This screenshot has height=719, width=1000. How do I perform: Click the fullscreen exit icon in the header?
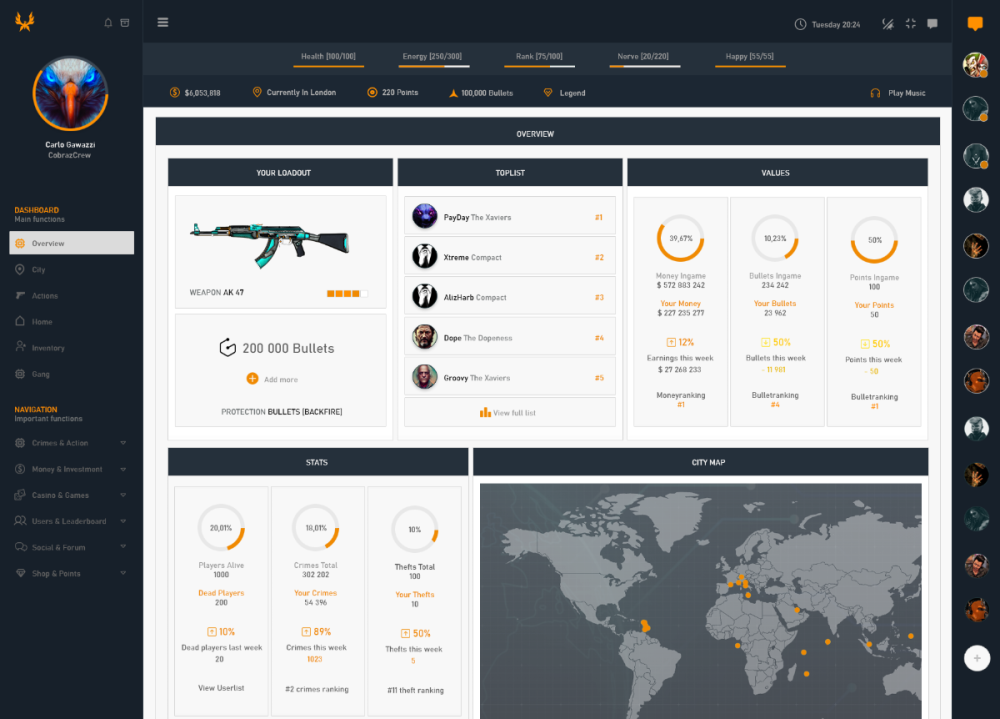coord(910,24)
